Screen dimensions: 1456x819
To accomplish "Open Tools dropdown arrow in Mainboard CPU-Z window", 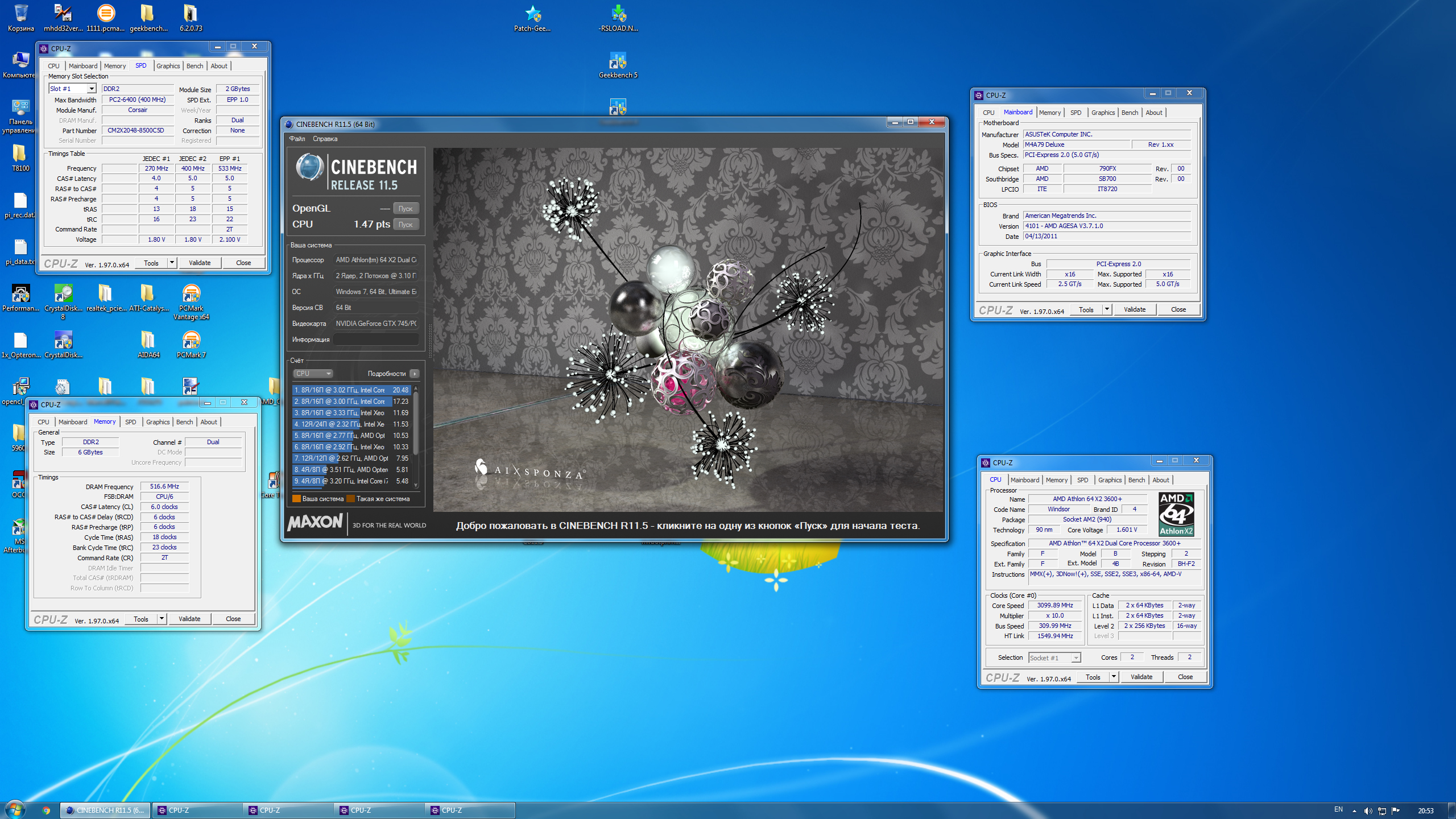I will click(1107, 309).
